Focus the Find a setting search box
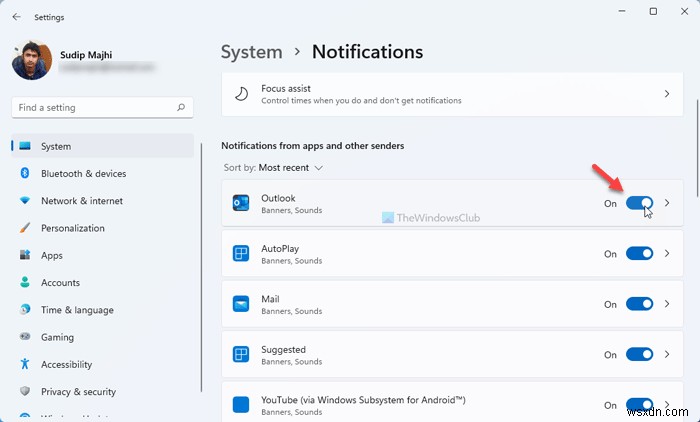Viewport: 700px width, 422px height. 102,108
